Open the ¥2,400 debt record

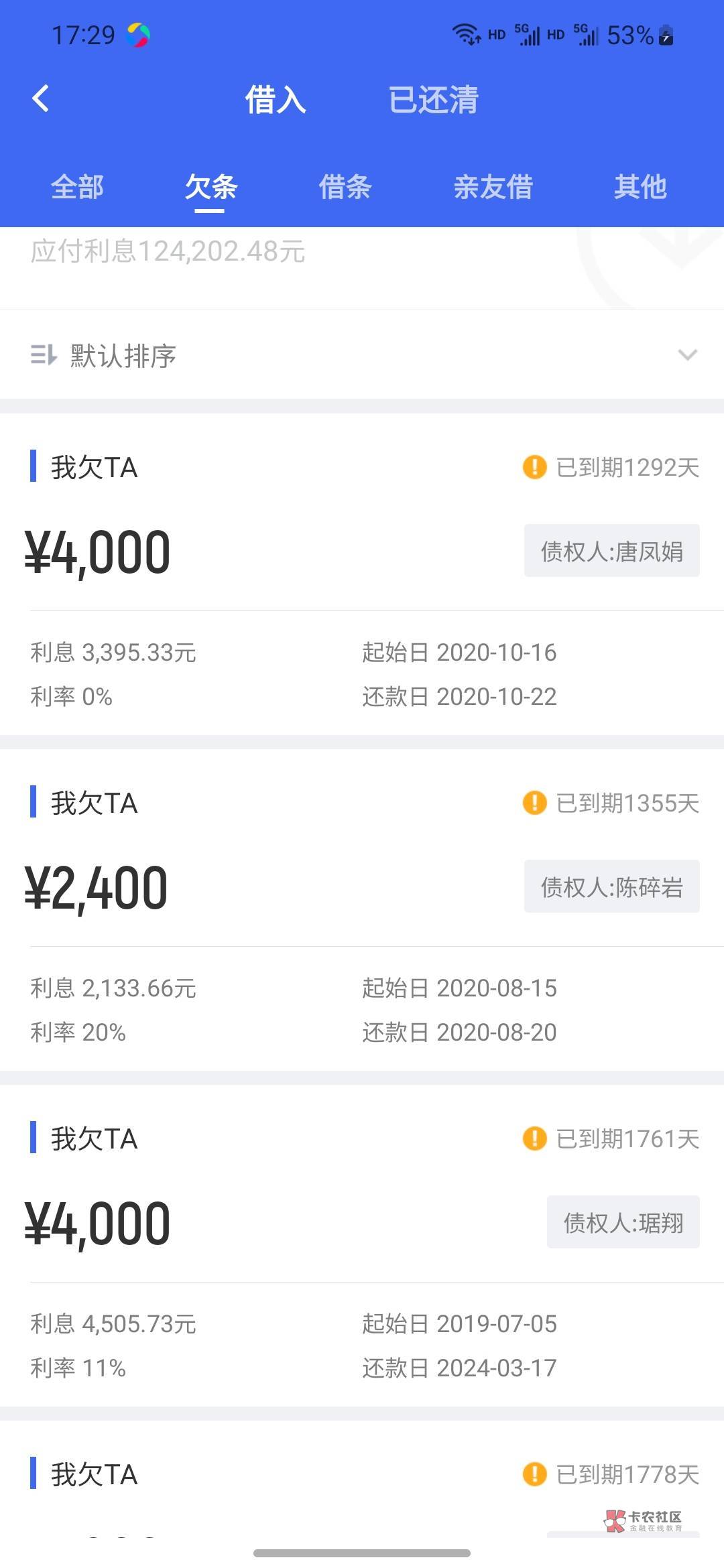click(97, 889)
